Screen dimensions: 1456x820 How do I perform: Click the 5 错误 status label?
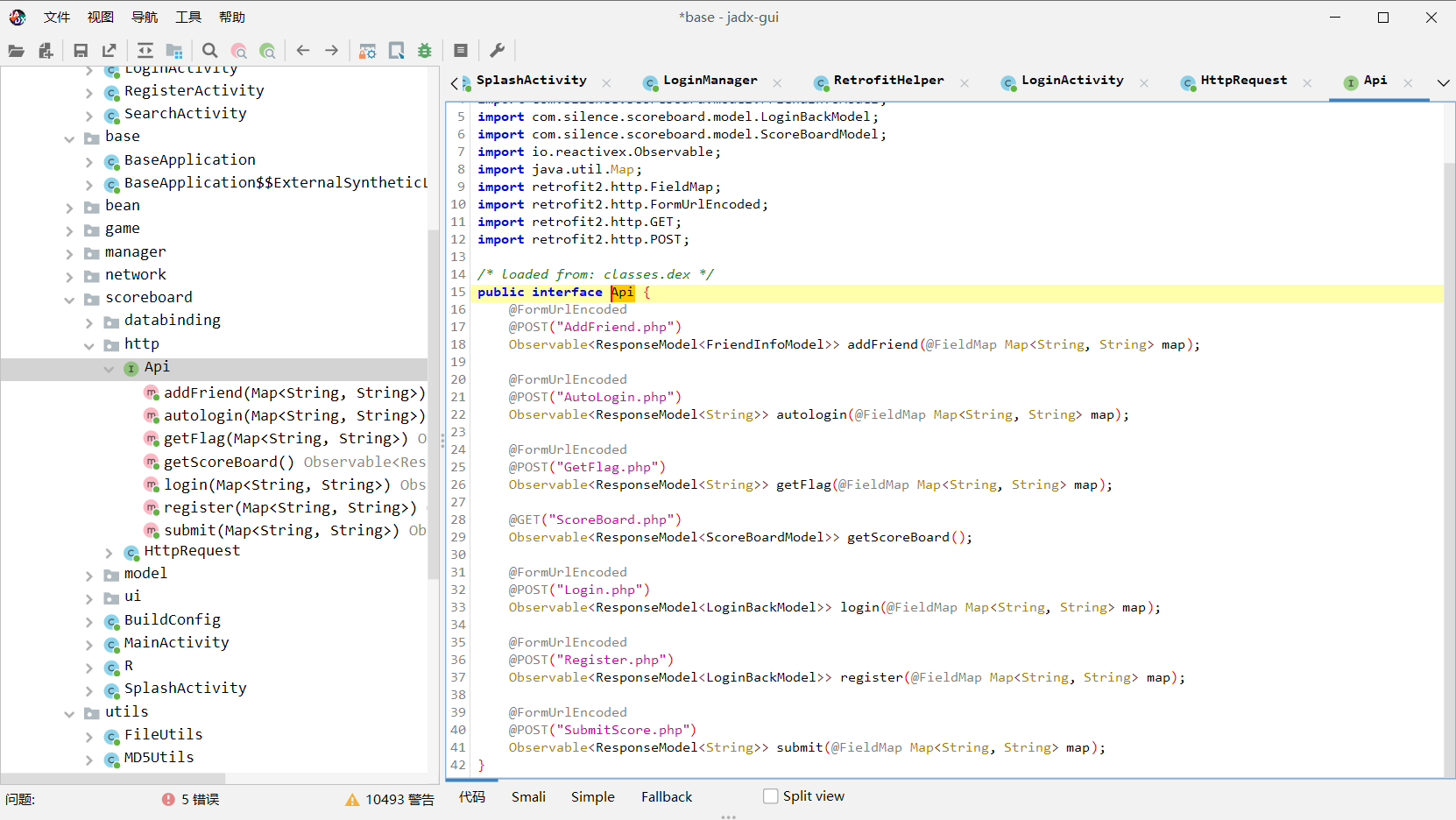coord(200,799)
